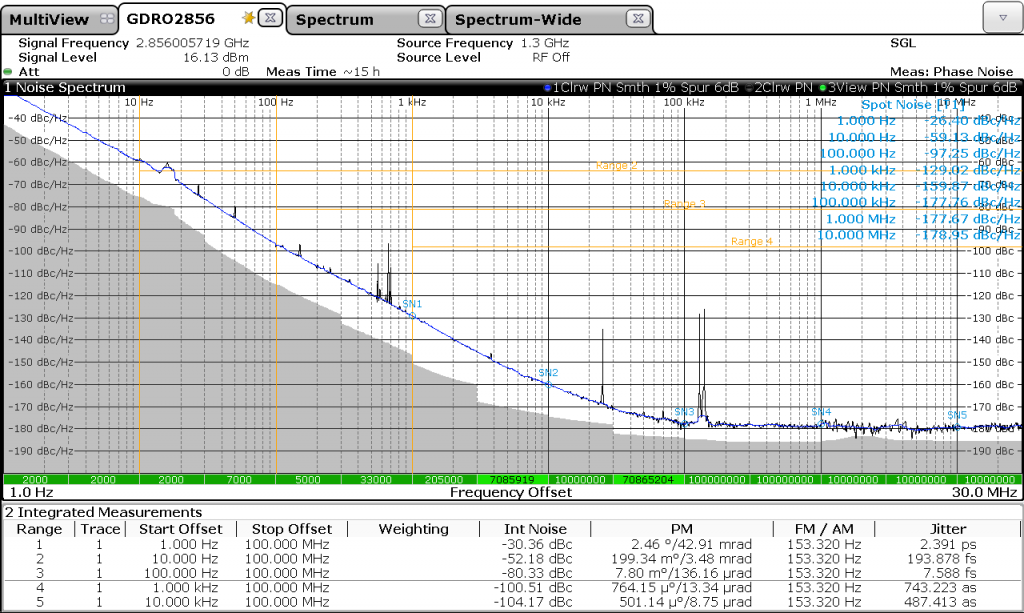
Task: Click the -52.18 dBc Int Noise cell
Action: [x=537, y=559]
